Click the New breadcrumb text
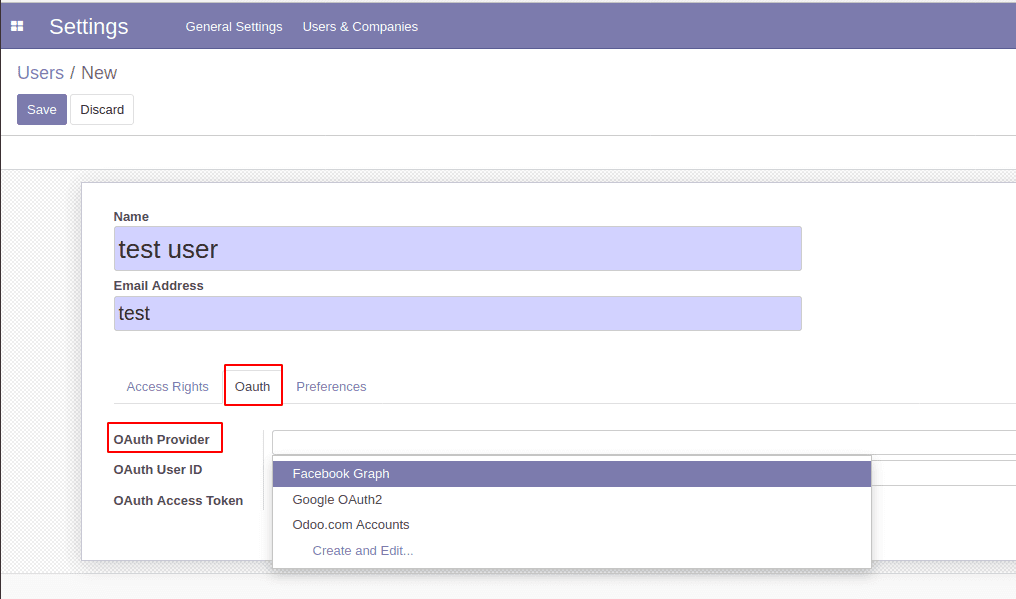Screen dimensions: 1016x599 click(98, 73)
